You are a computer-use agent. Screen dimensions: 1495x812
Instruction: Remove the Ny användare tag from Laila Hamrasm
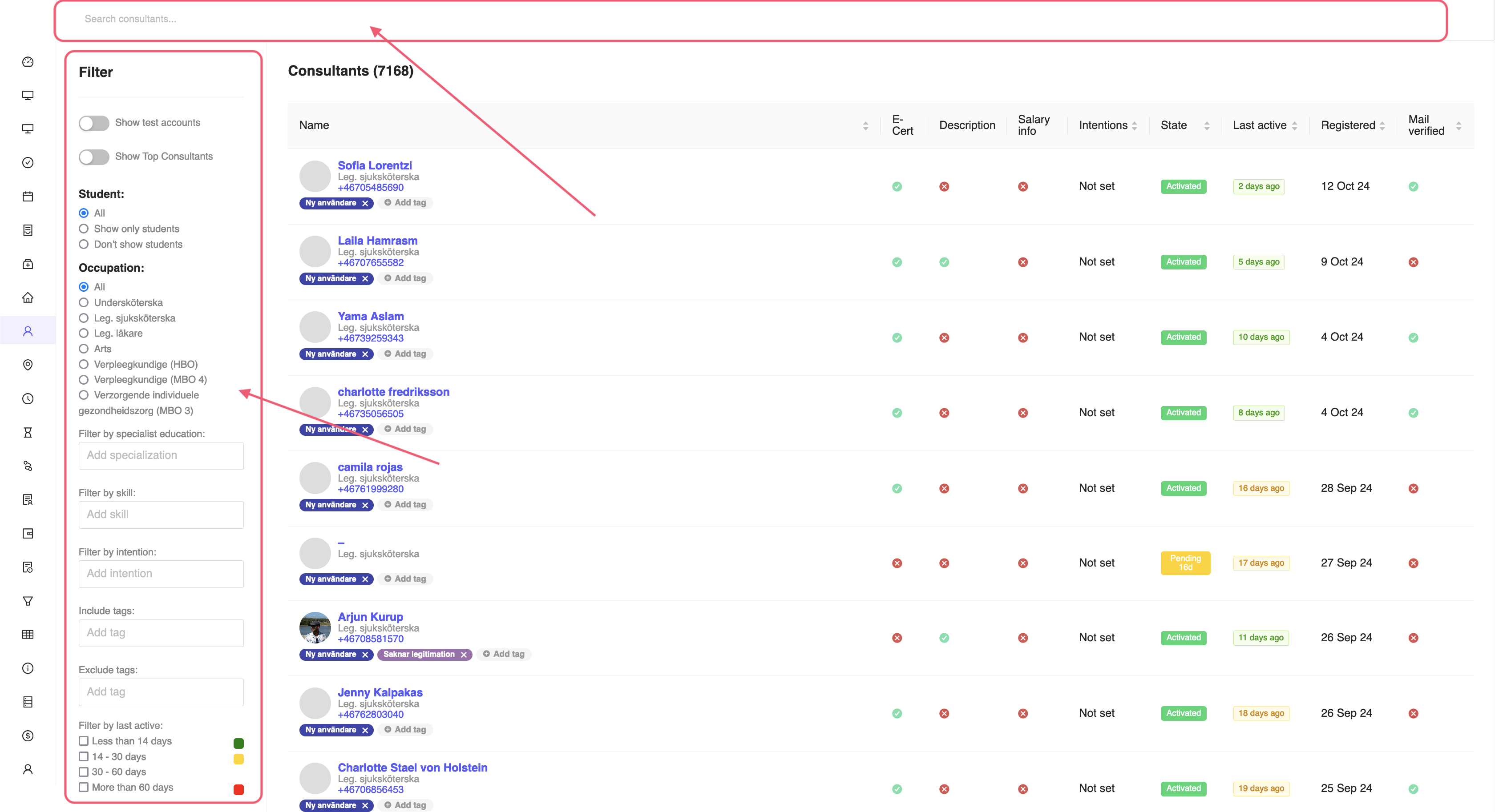coord(365,278)
